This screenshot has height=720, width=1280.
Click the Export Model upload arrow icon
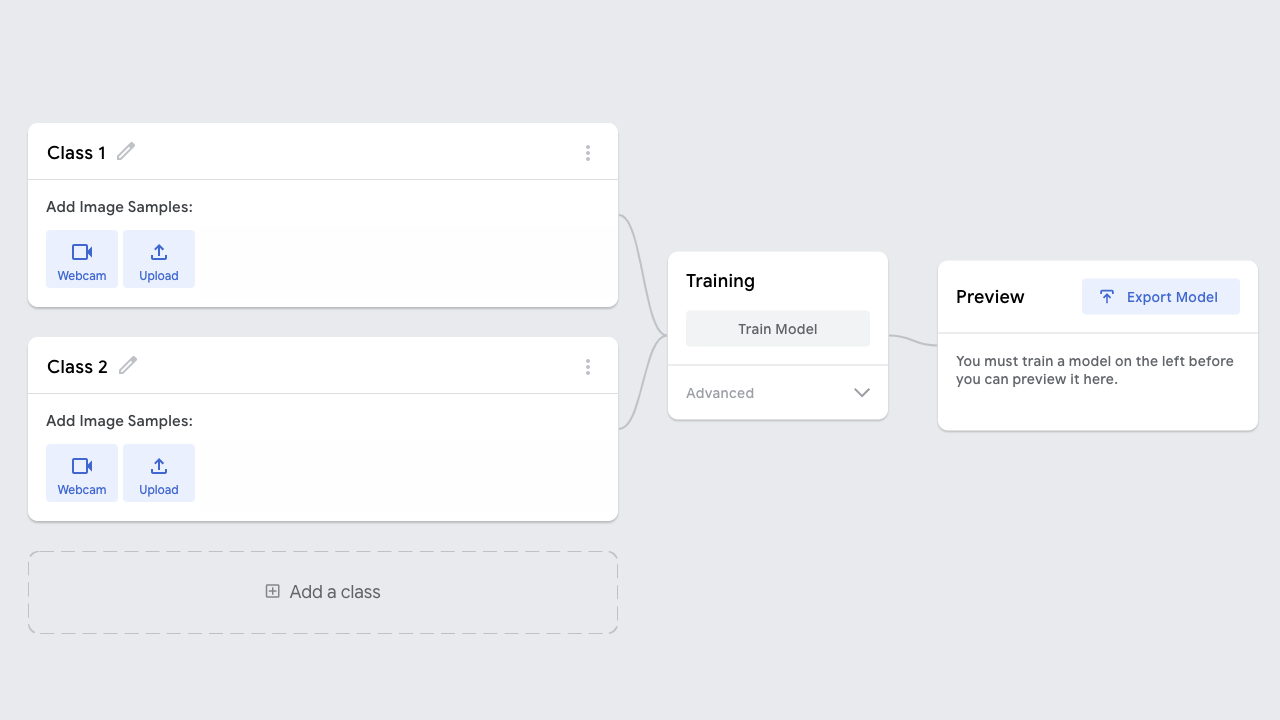click(x=1107, y=297)
